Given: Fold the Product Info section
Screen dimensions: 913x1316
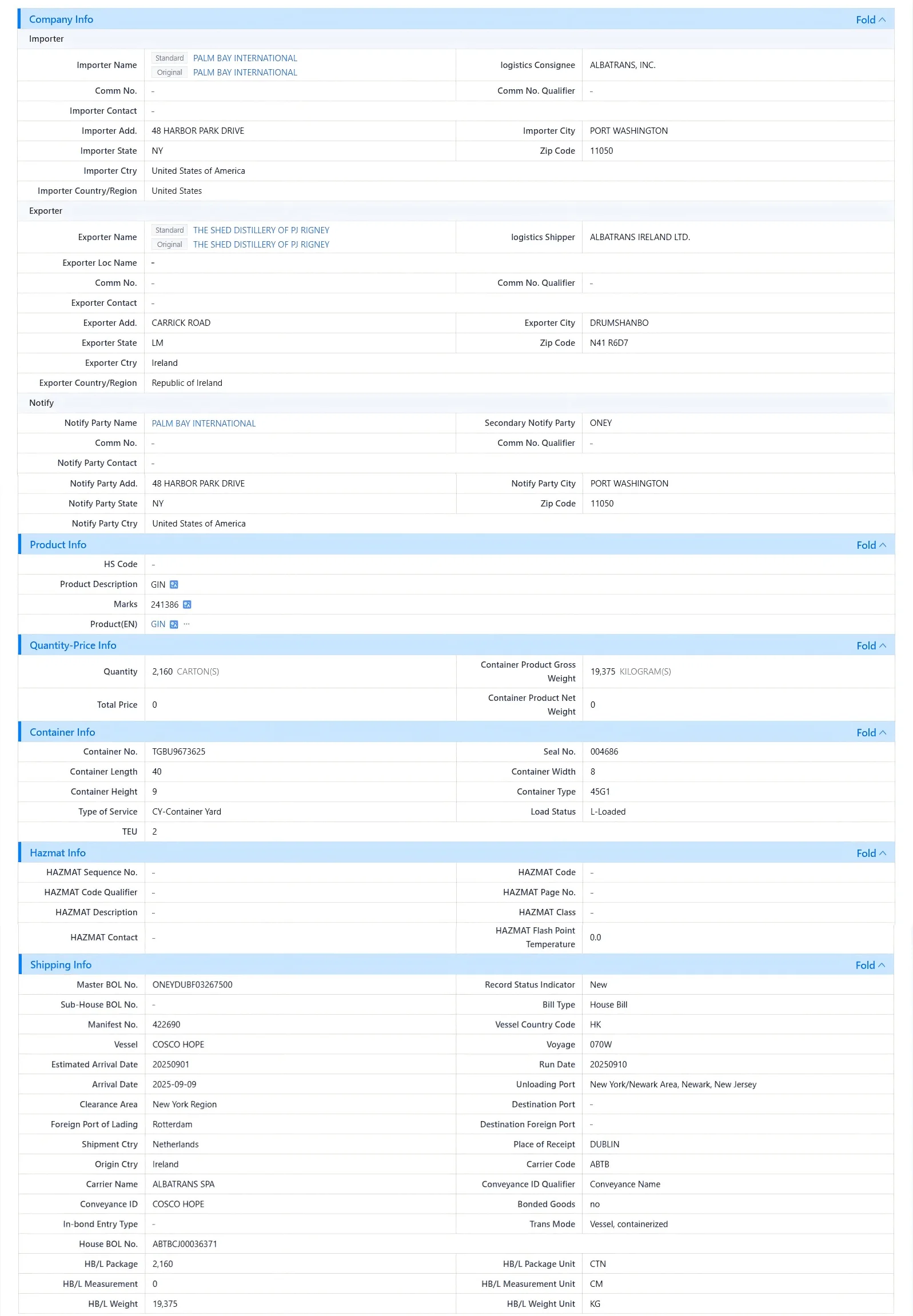Looking at the screenshot, I should [871, 545].
